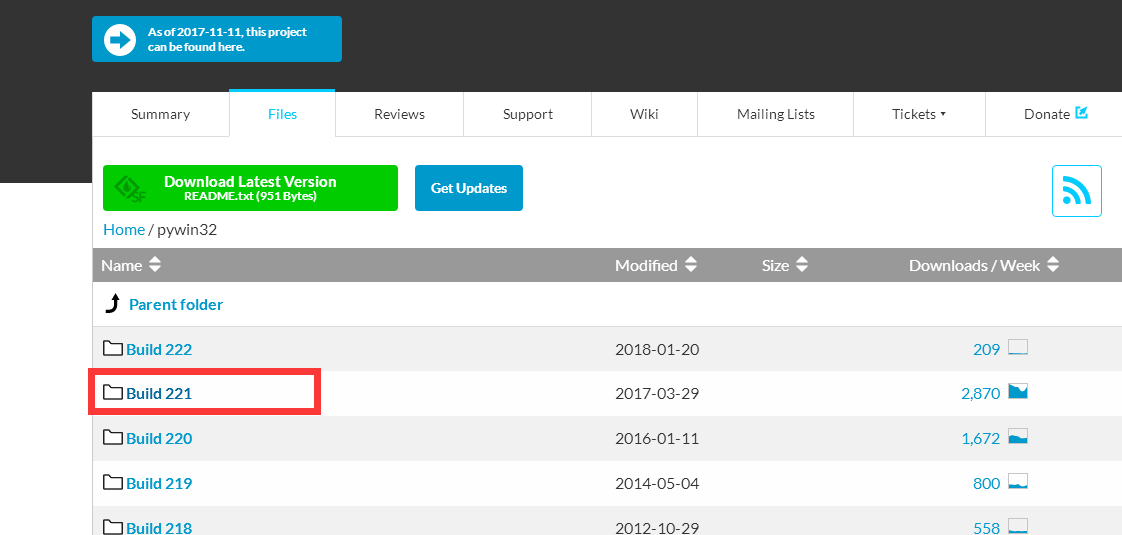Click the 800 downloads count link
This screenshot has width=1122, height=535.
pos(986,484)
